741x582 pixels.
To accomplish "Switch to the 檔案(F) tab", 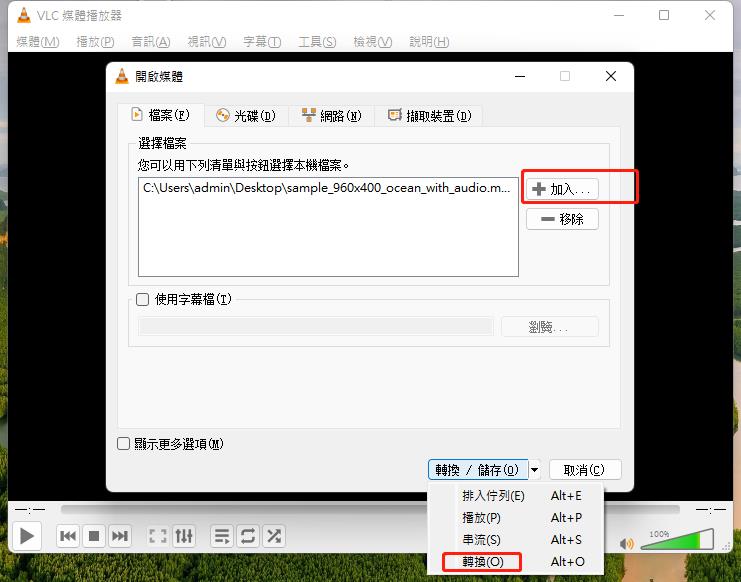I will (x=161, y=115).
